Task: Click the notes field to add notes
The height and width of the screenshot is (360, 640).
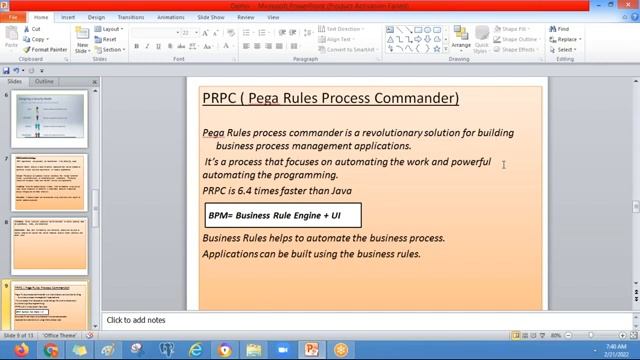Action: (367, 320)
